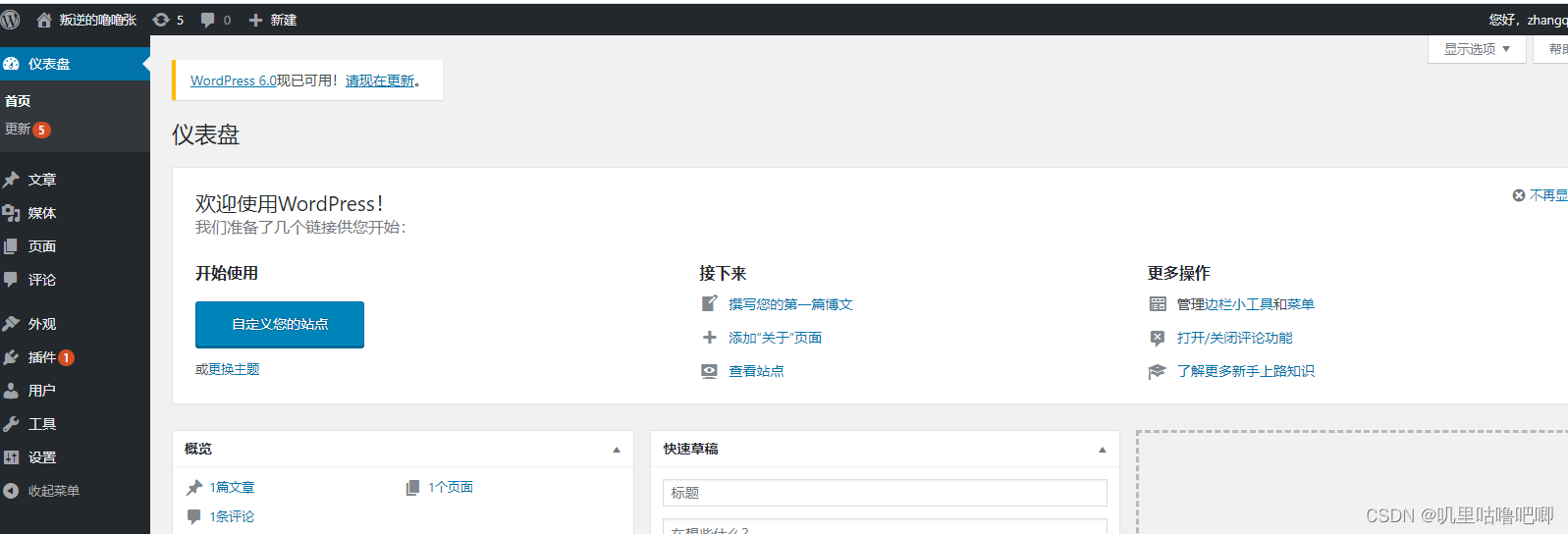The image size is (1568, 534).
Task: Click the 查看站点 link
Action: click(x=756, y=371)
